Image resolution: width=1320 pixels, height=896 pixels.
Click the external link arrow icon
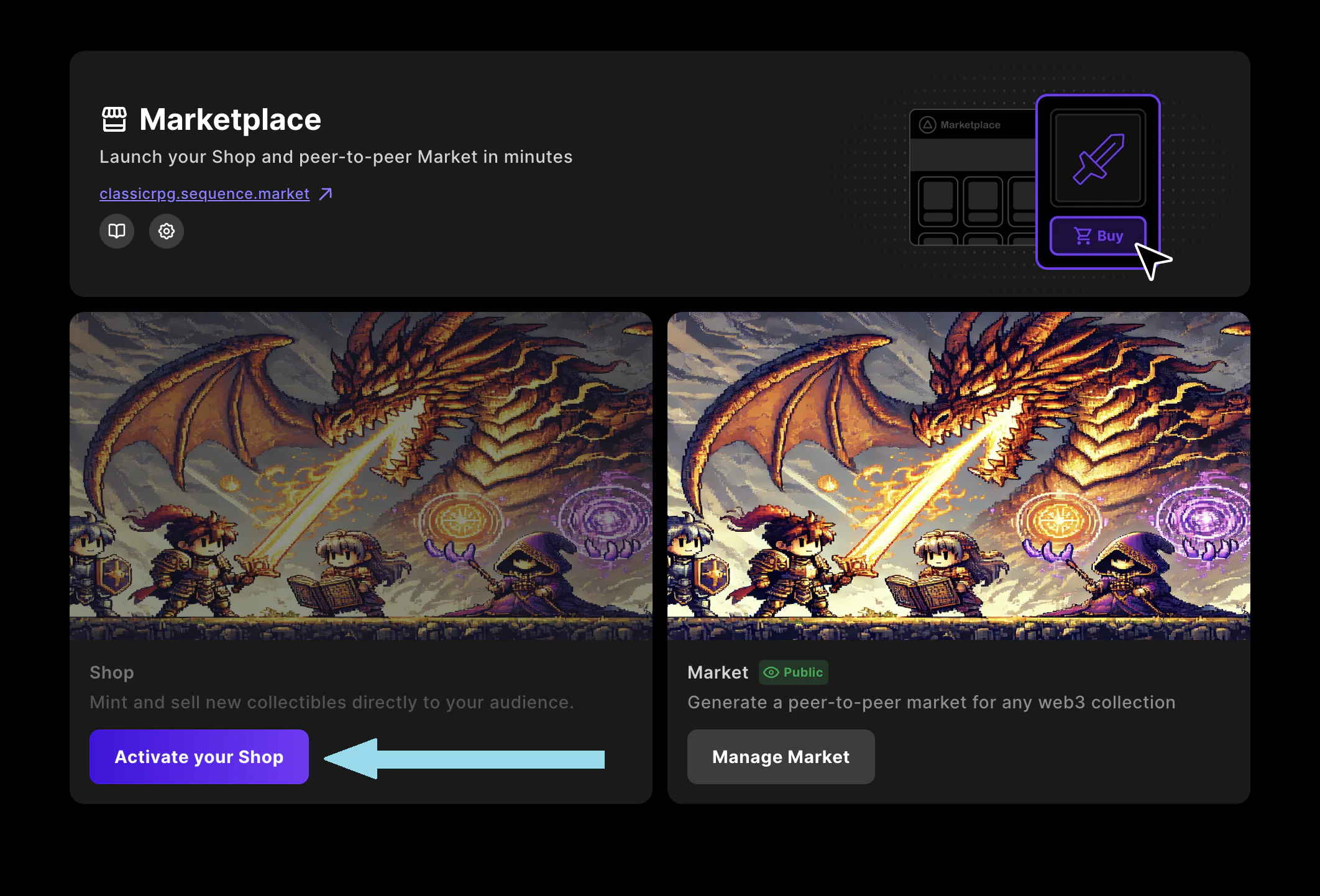point(326,194)
